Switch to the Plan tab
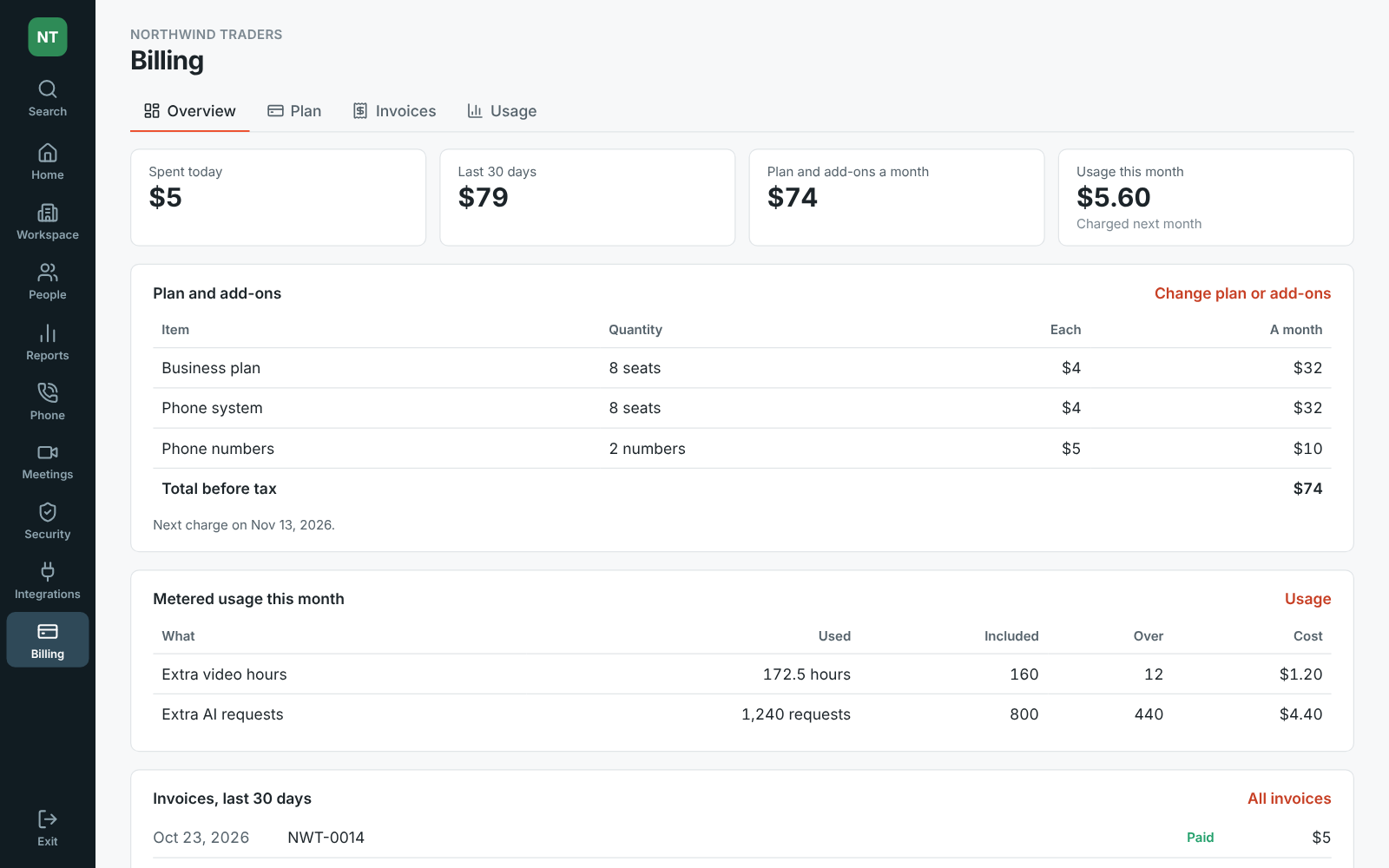1389x868 pixels. 294,111
